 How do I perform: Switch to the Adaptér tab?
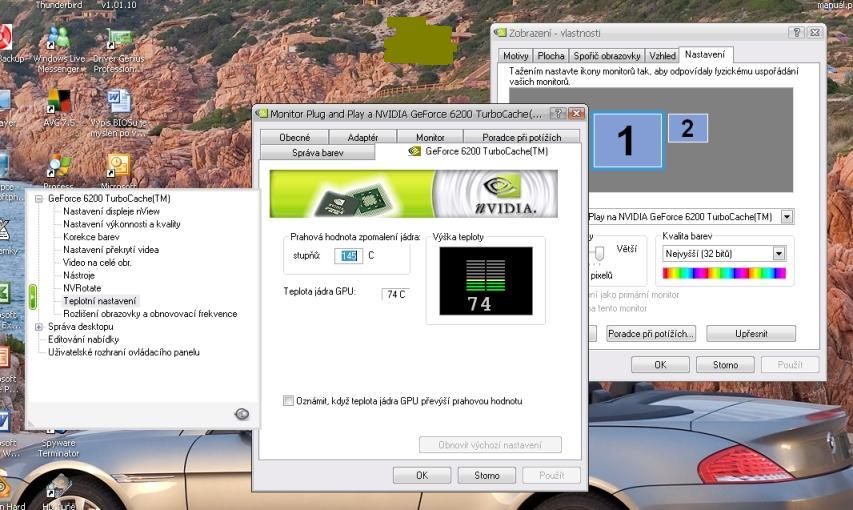(363, 137)
